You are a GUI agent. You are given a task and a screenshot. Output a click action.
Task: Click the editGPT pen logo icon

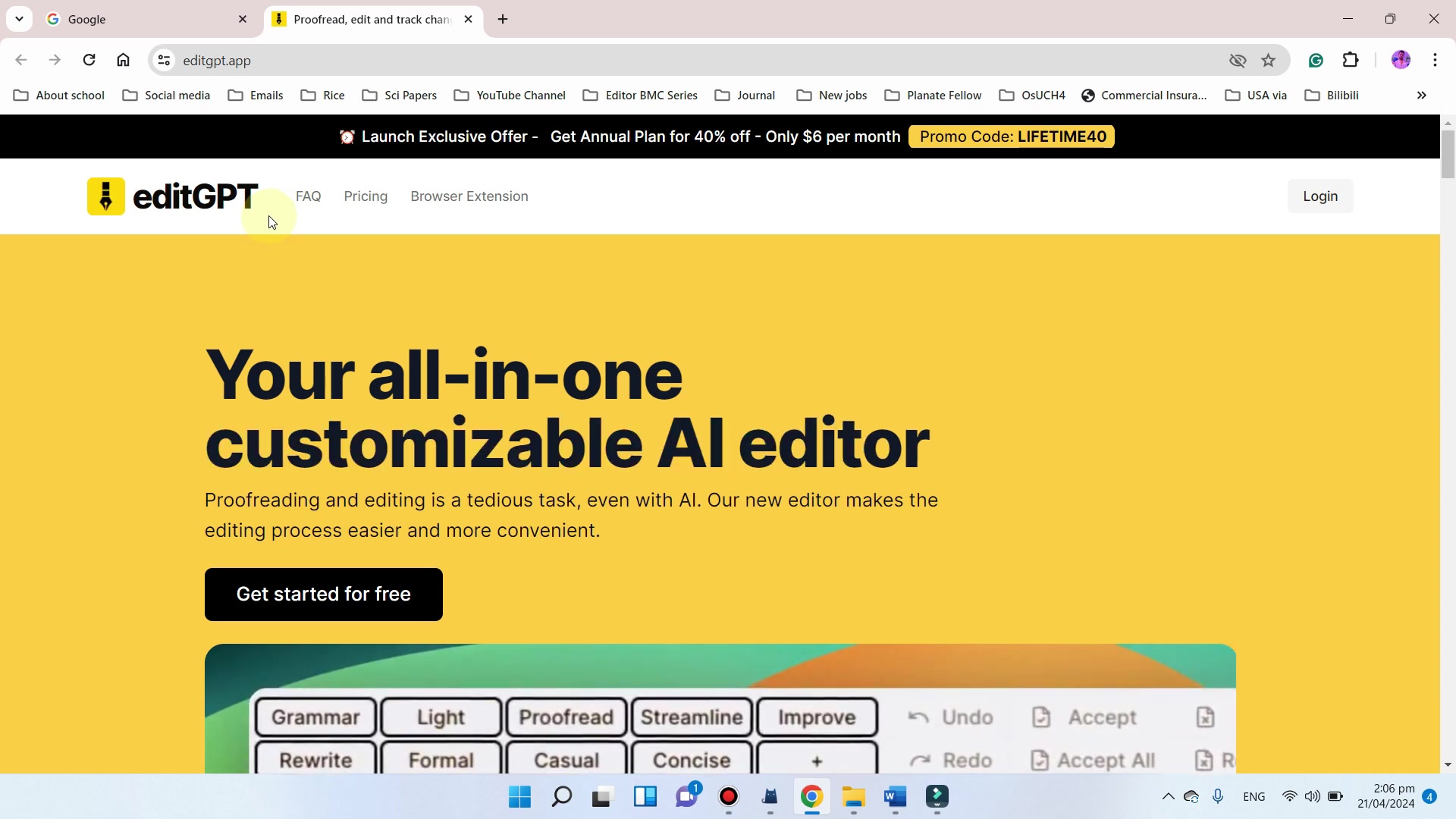[106, 196]
